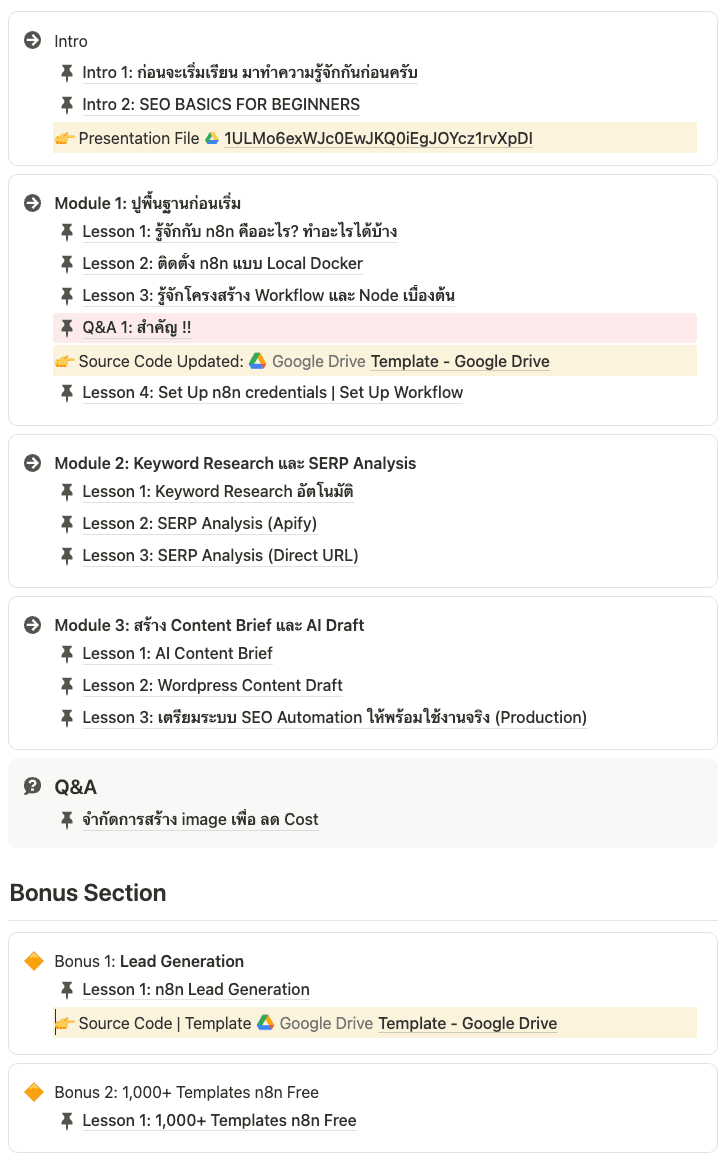
Task: Click the pin icon beside Q&A 1
Action: tap(67, 327)
